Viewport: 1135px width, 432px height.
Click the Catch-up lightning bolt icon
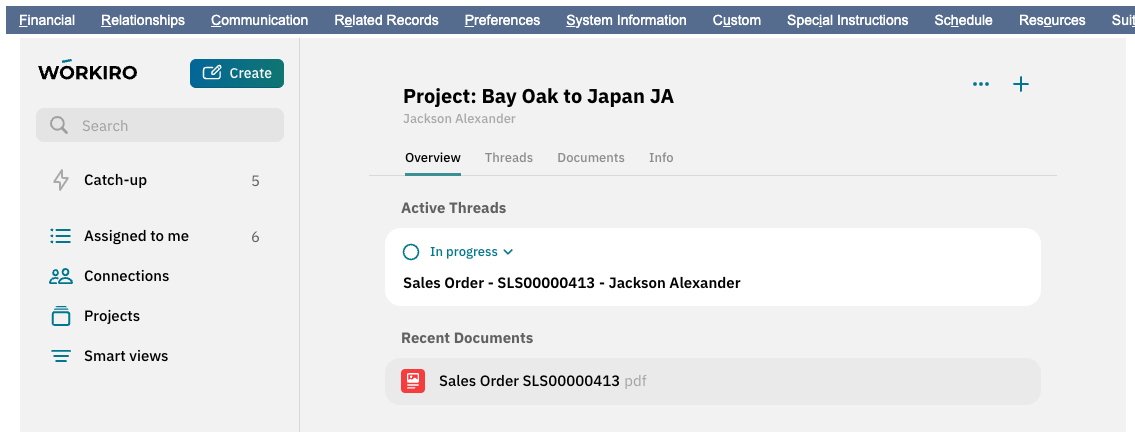tap(61, 180)
